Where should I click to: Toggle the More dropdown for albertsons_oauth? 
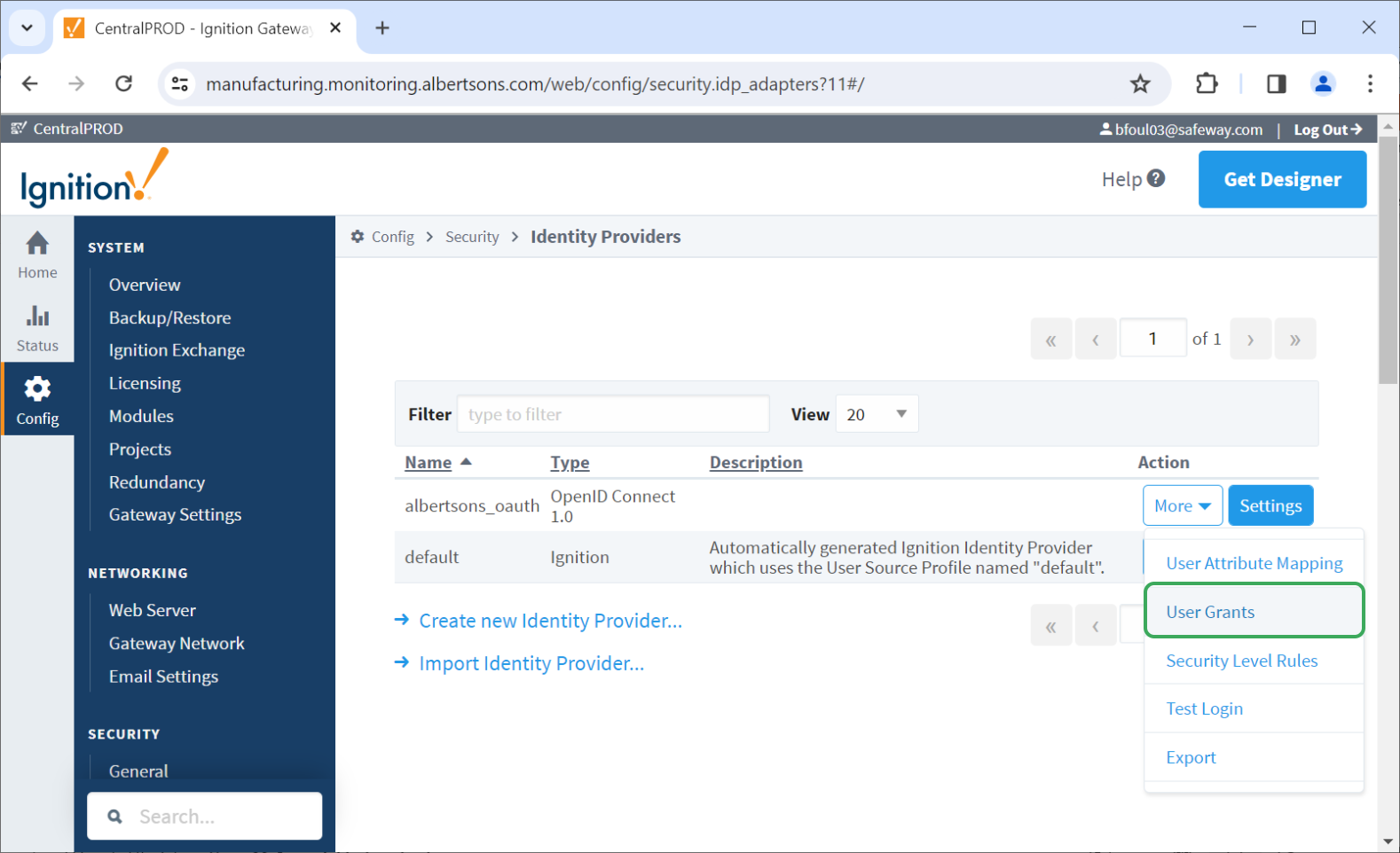coord(1183,505)
